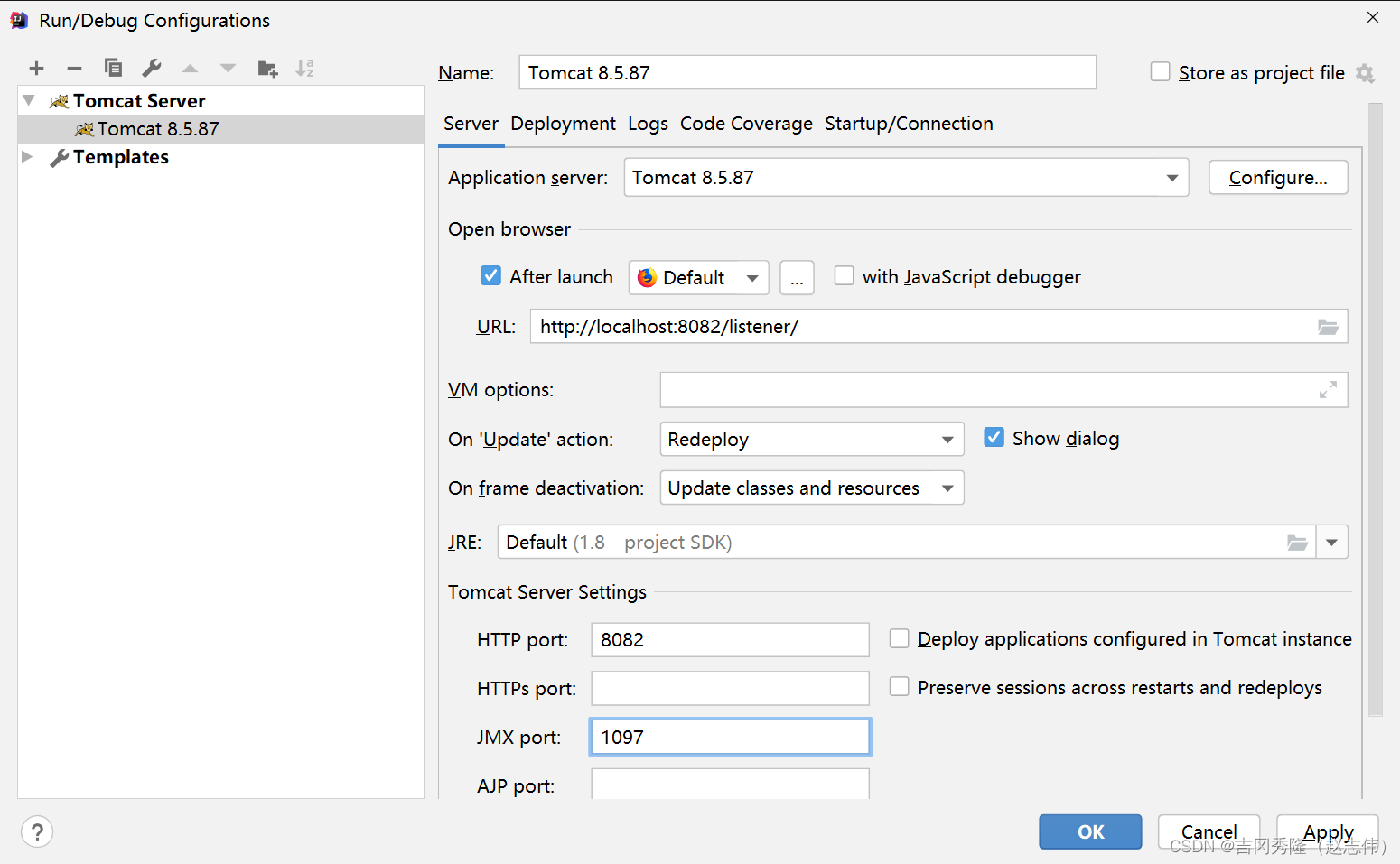
Task: Open edit templates wrench icon
Action: tap(152, 69)
